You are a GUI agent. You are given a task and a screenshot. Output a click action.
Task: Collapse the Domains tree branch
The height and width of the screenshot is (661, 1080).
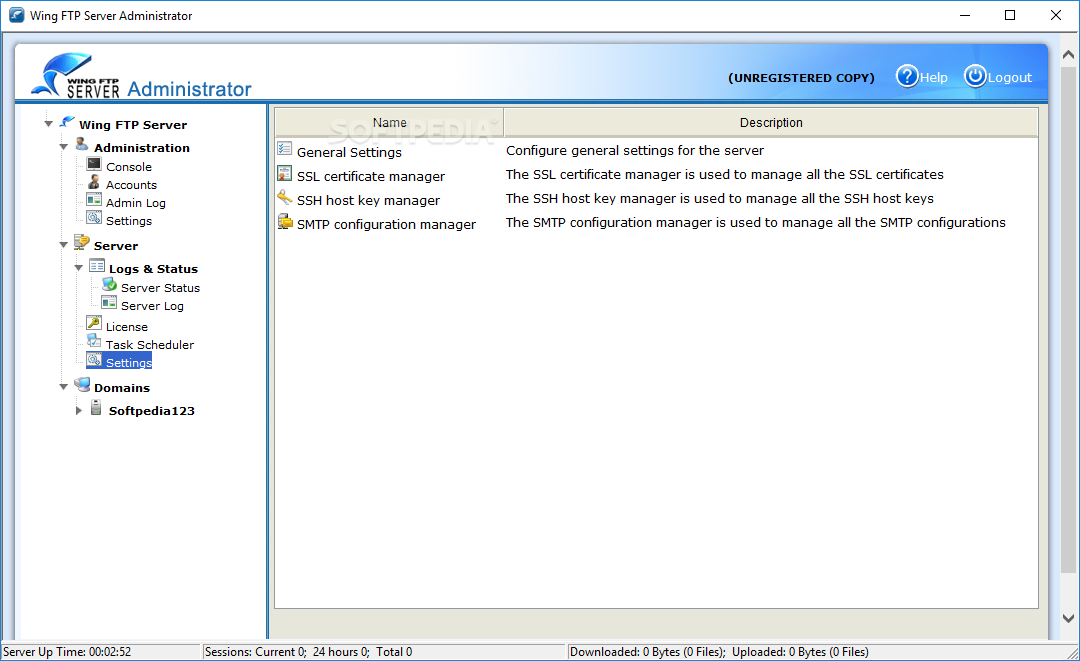[63, 387]
